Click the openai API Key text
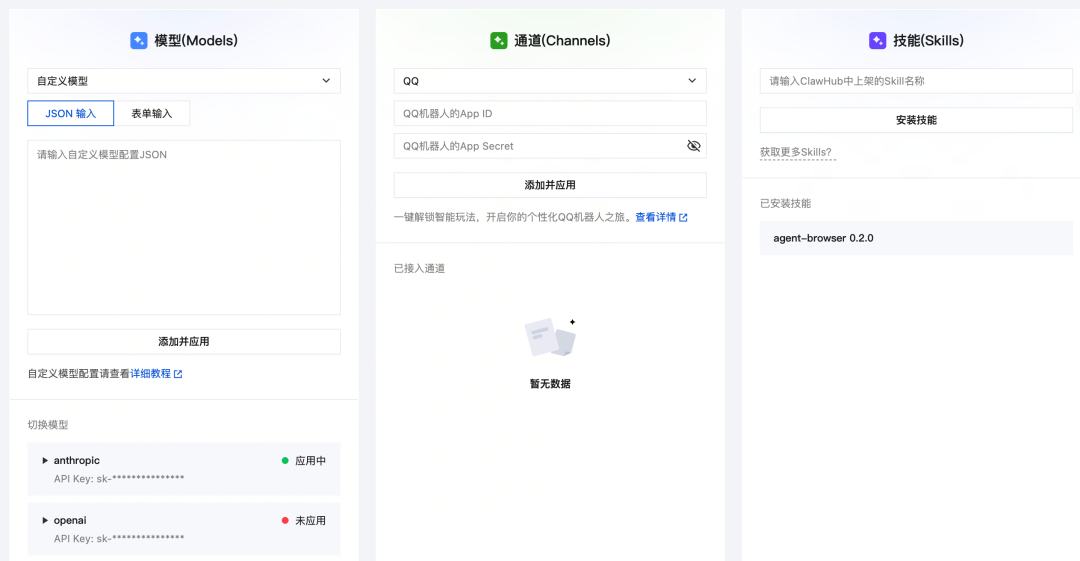This screenshot has width=1080, height=561. point(119,538)
